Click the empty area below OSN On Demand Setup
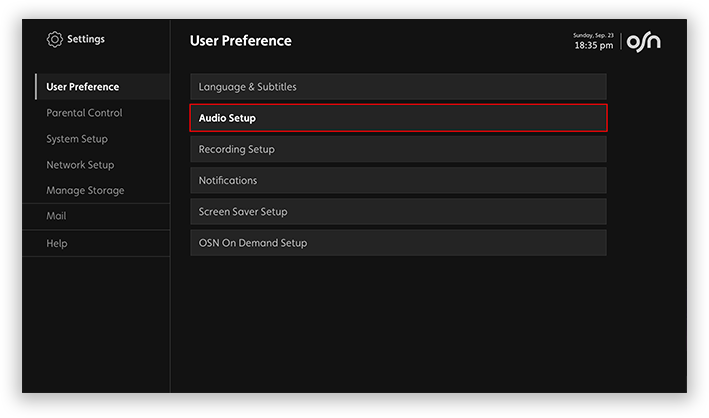This screenshot has width=709, height=418. (398, 320)
